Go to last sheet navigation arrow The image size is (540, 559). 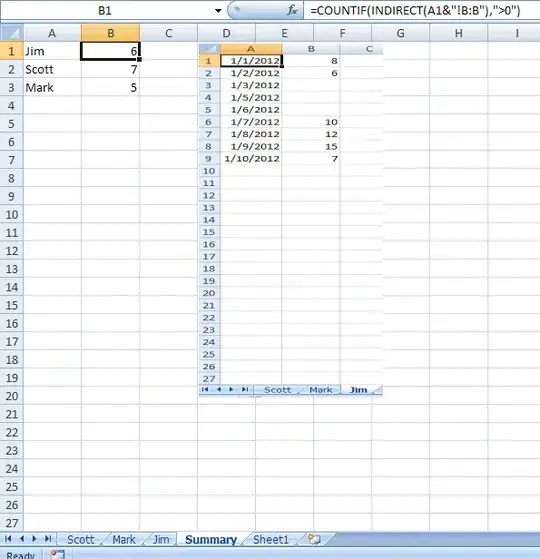[x=48, y=539]
